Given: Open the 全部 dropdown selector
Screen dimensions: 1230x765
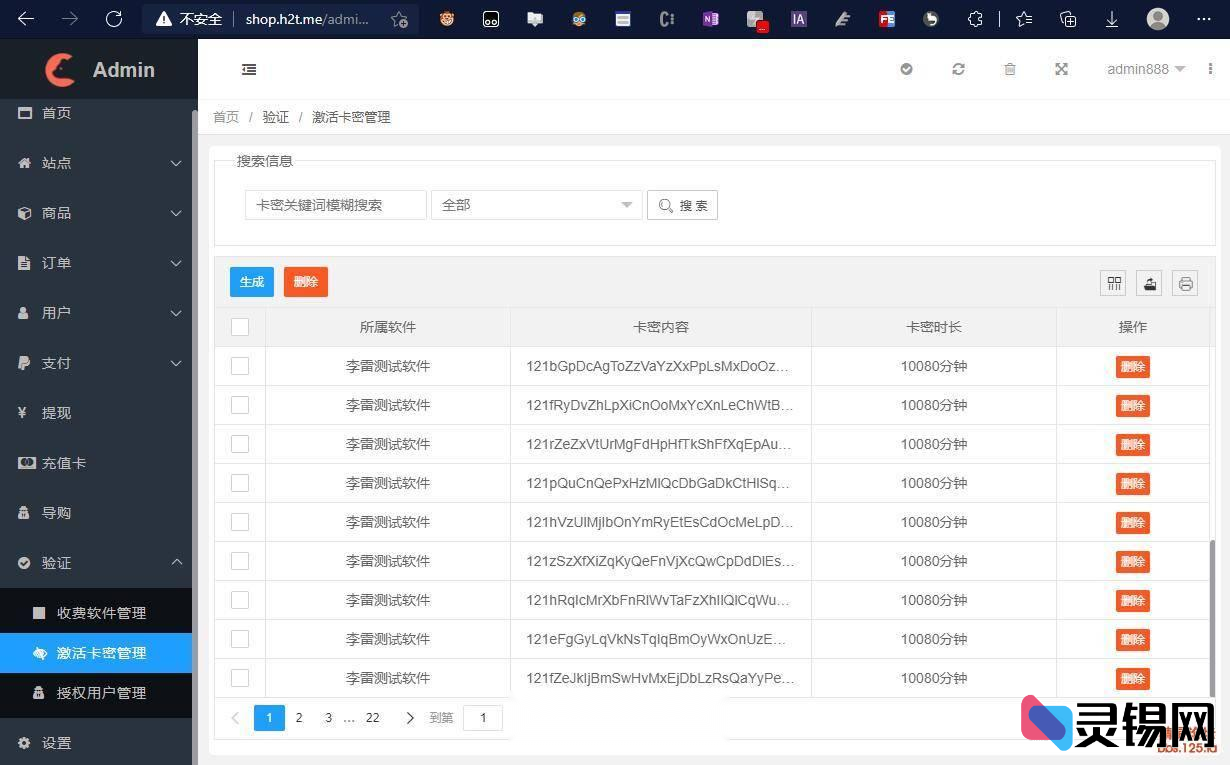Looking at the screenshot, I should click(x=536, y=205).
